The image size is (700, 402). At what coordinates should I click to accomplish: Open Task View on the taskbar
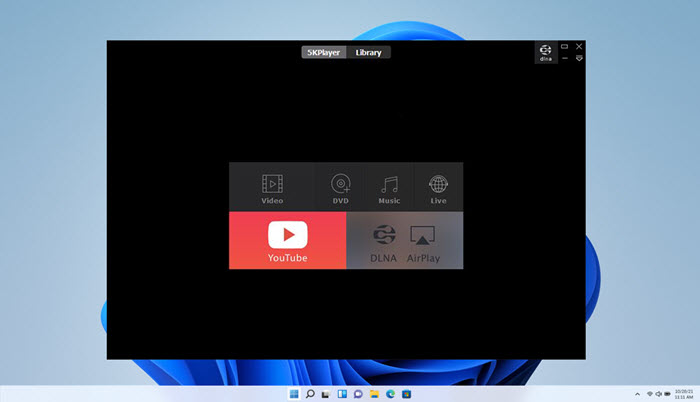point(326,394)
